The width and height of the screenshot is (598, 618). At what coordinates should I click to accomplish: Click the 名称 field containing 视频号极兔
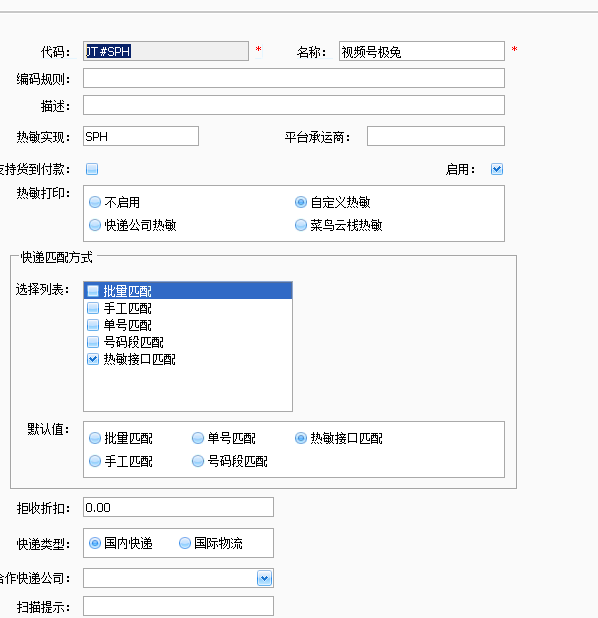[421, 51]
